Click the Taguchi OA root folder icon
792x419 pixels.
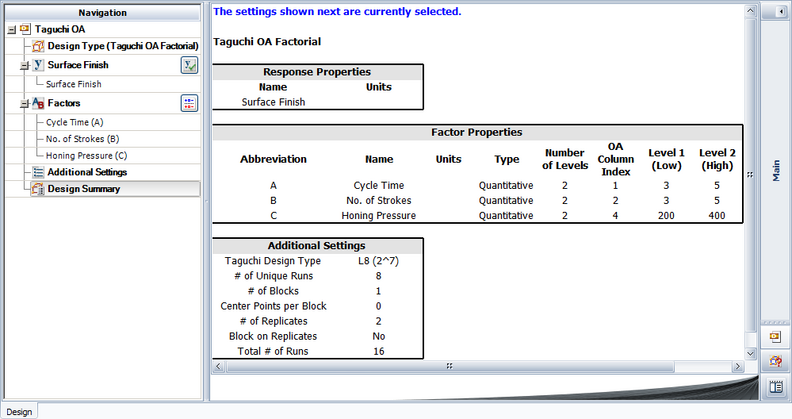coord(25,29)
